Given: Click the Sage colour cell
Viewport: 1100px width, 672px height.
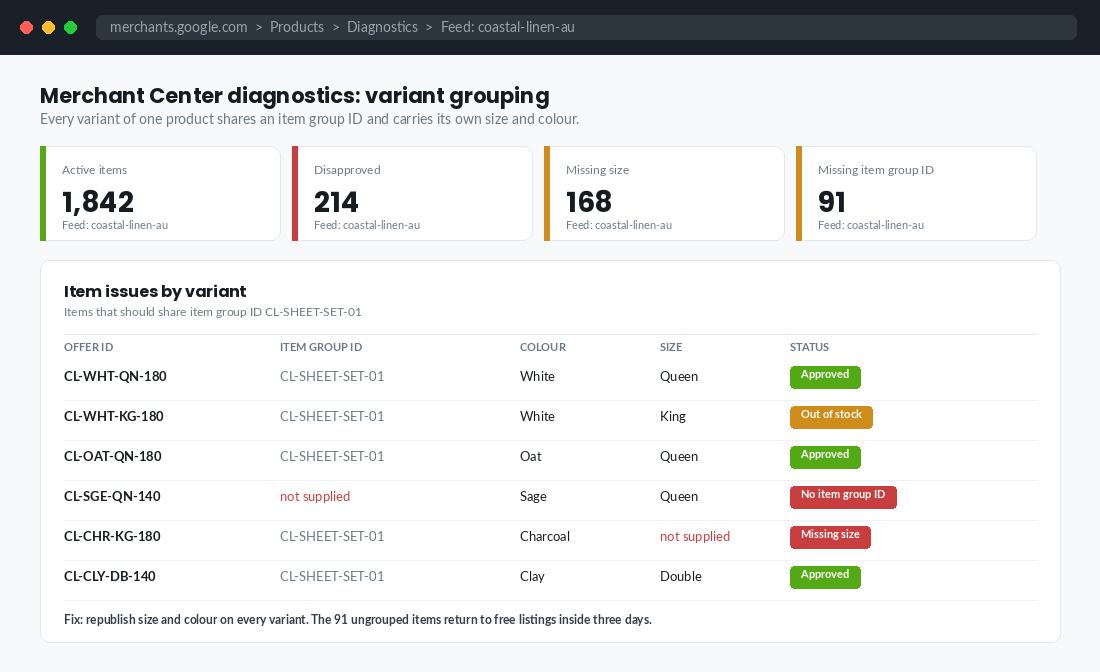Looking at the screenshot, I should (x=533, y=497).
